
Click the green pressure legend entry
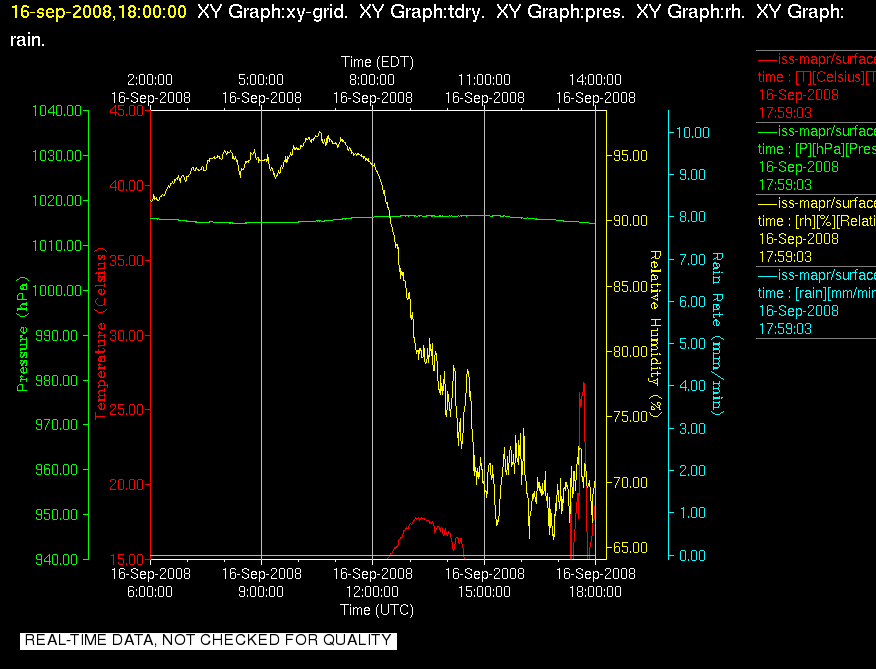[x=816, y=158]
